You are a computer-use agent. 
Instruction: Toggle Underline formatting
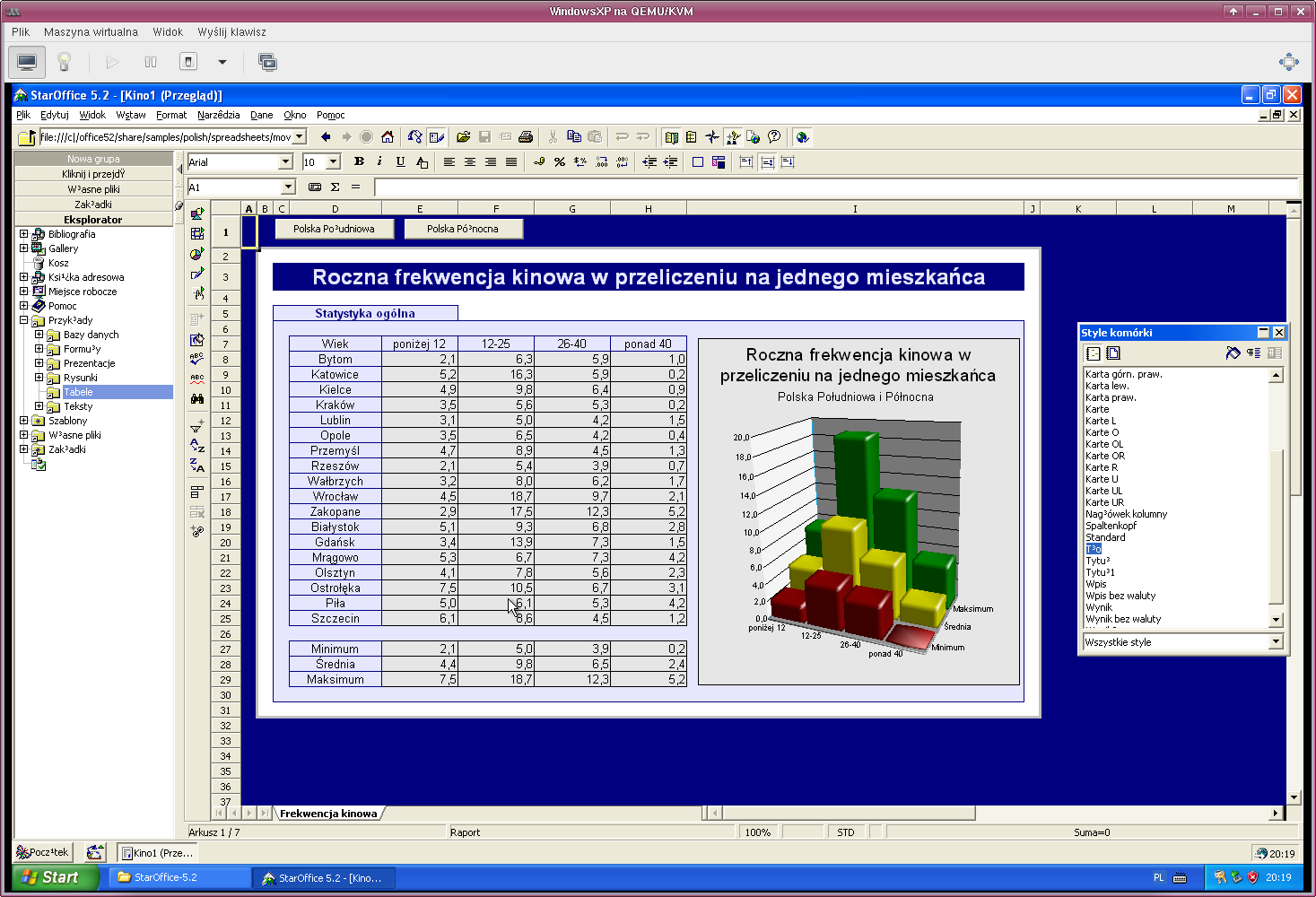401,162
